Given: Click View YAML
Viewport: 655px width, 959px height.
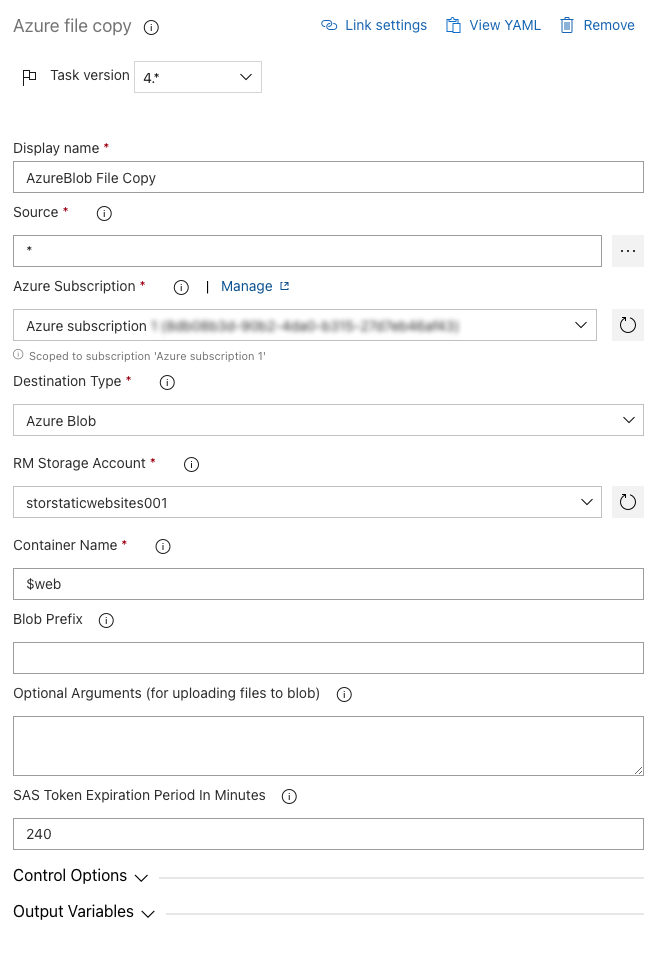Looking at the screenshot, I should coord(493,25).
